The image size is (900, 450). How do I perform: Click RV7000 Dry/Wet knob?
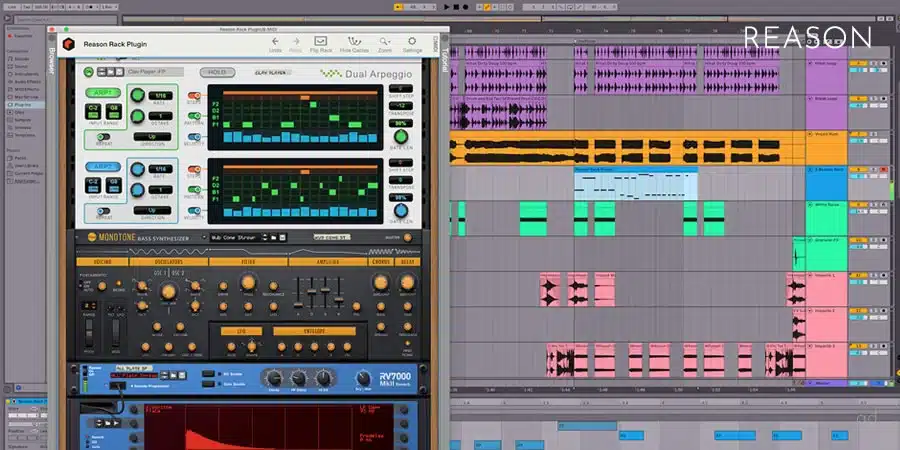363,378
